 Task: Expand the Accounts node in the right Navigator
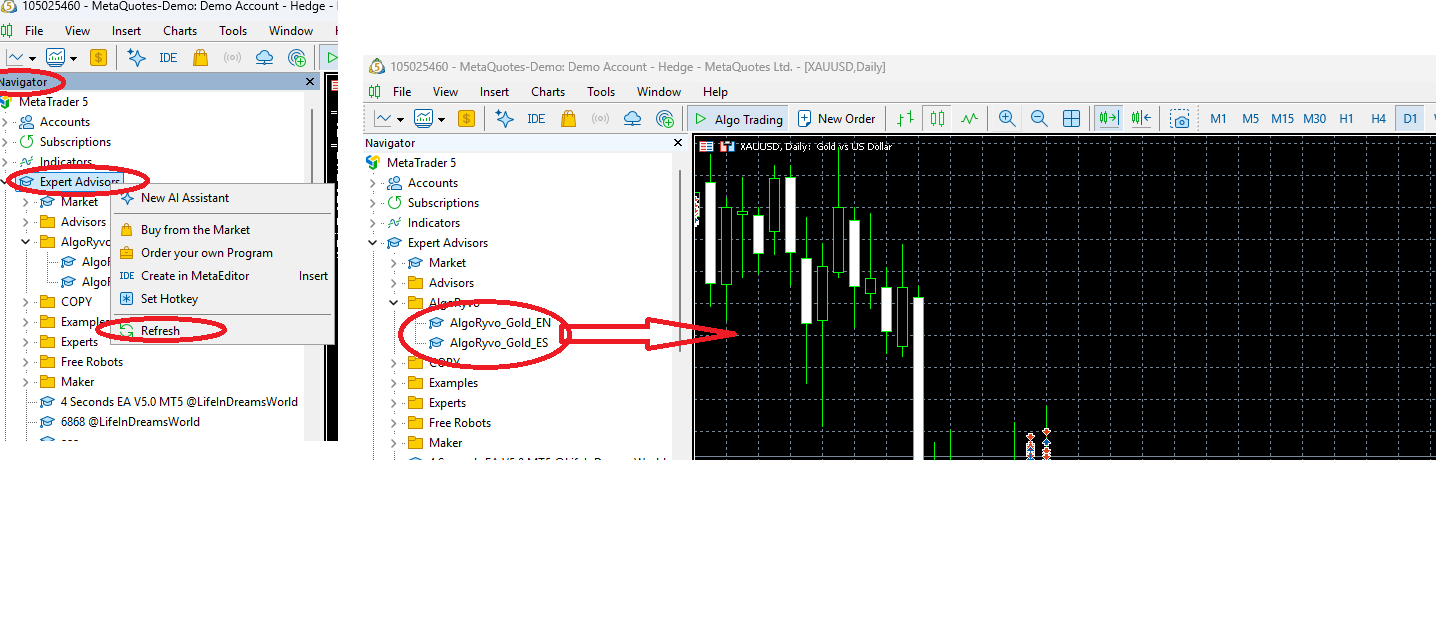pyautogui.click(x=373, y=183)
